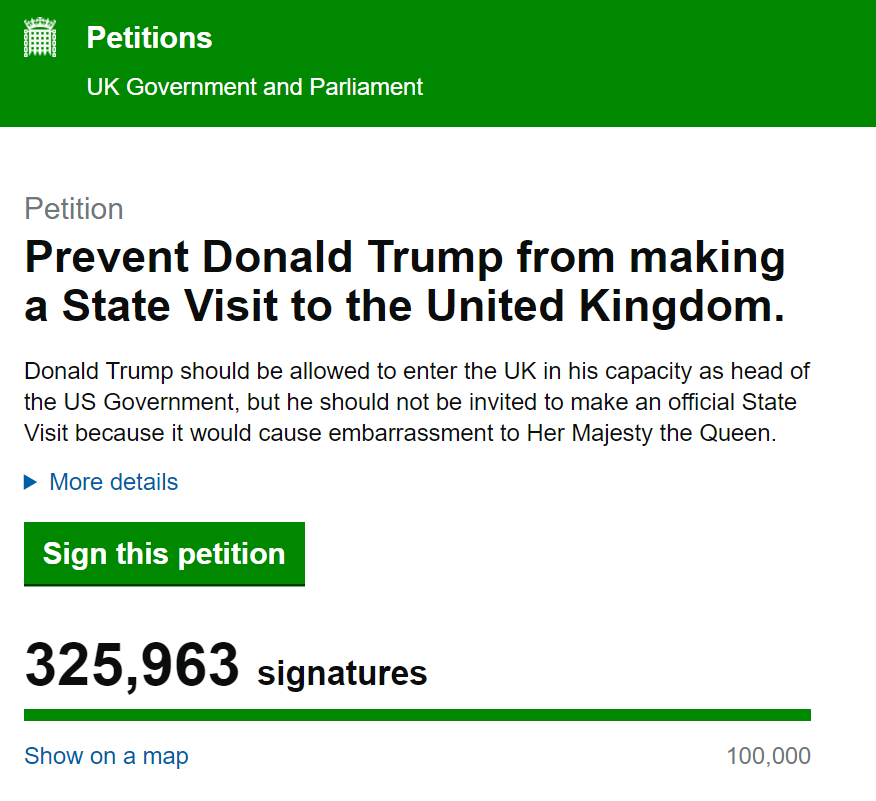Click the 325,963 signature count
Viewport: 876px width, 801px height.
[132, 666]
